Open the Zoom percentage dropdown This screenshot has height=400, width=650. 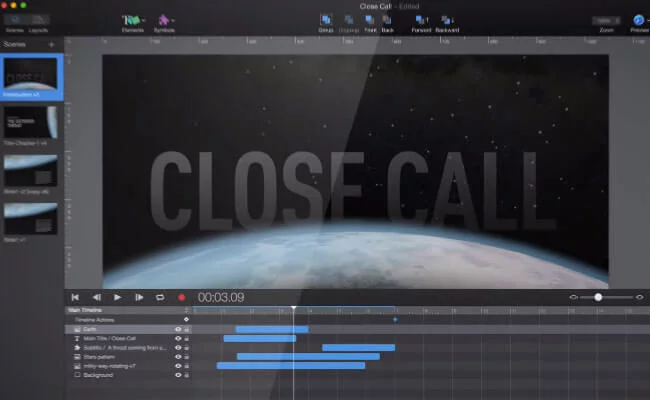pos(606,20)
